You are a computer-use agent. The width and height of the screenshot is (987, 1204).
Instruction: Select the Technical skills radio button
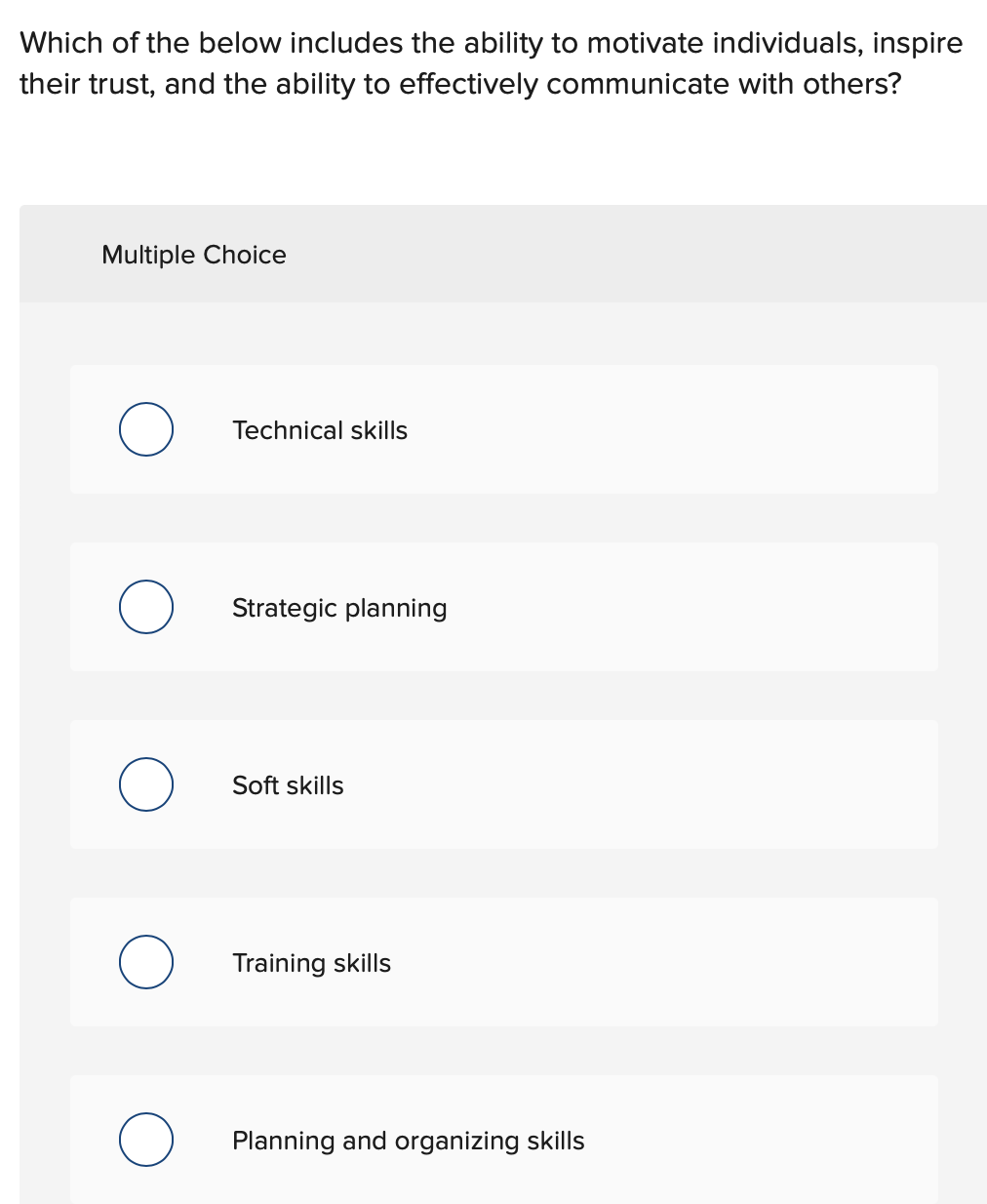pos(145,429)
